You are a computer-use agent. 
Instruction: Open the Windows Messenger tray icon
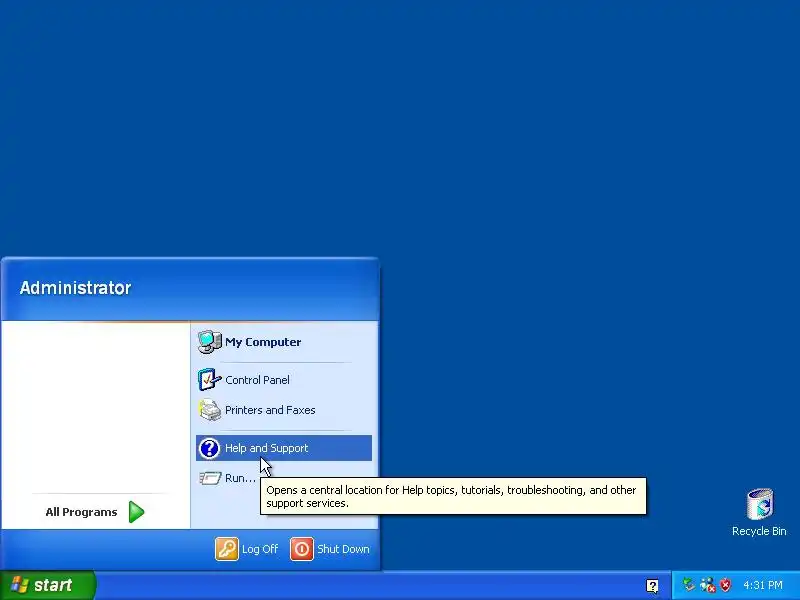[x=707, y=585]
